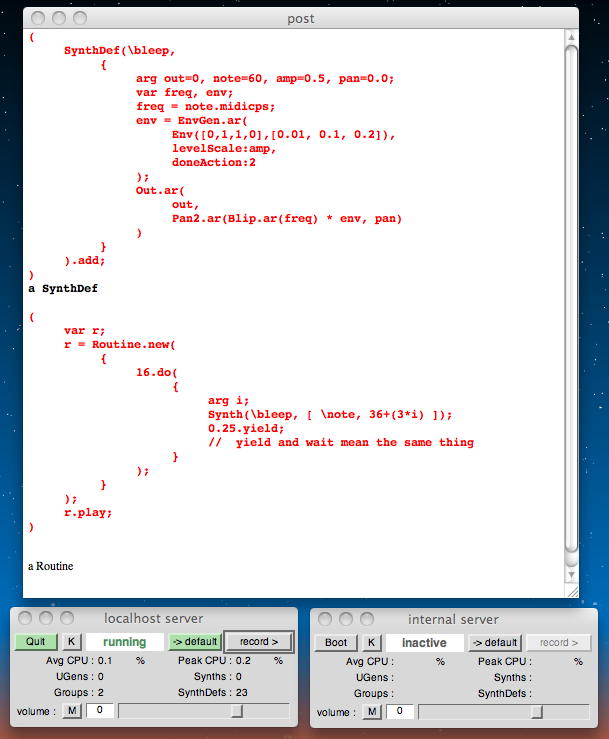The image size is (609, 739).
Task: Quit the localhost server
Action: coord(36,641)
